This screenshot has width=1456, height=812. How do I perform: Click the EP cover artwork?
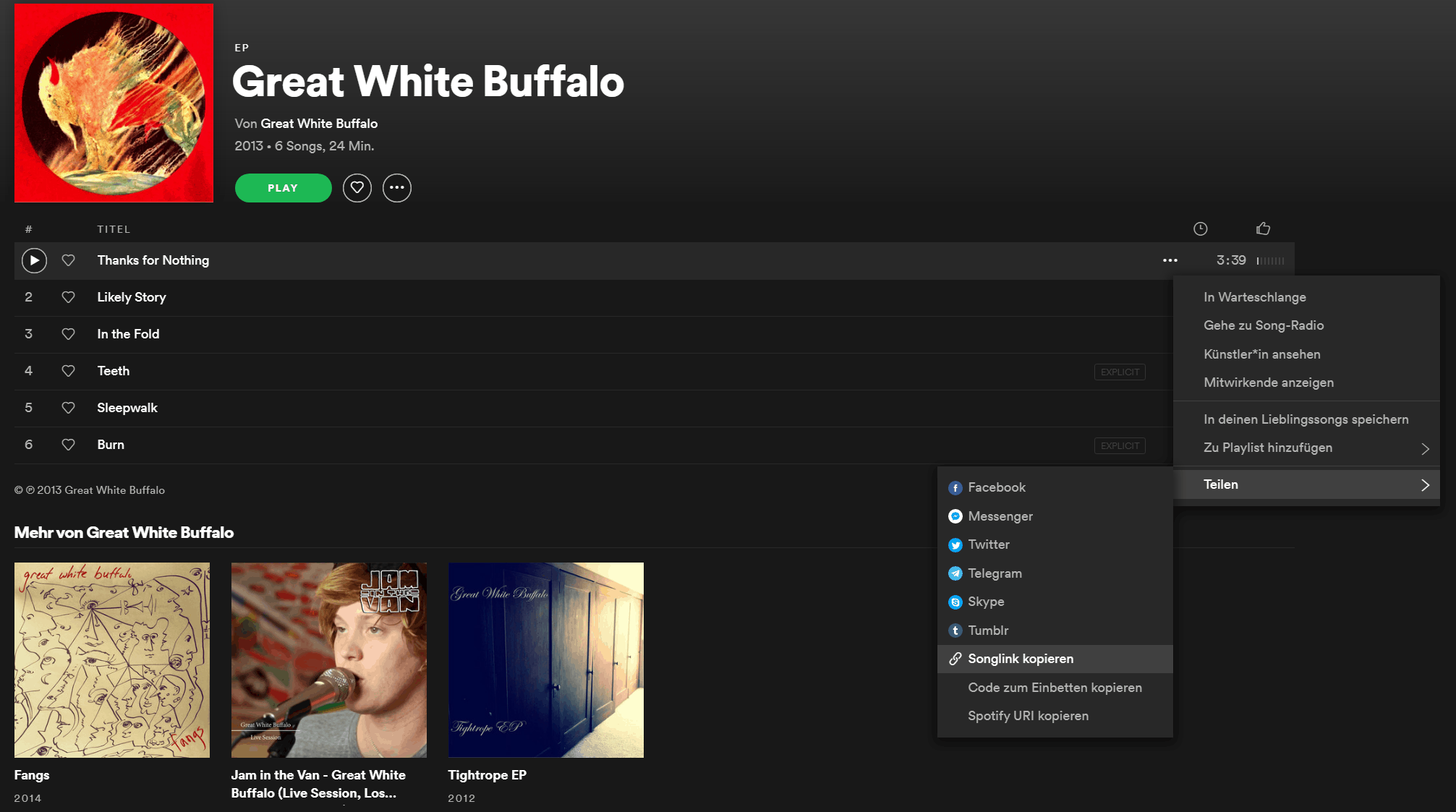[114, 103]
